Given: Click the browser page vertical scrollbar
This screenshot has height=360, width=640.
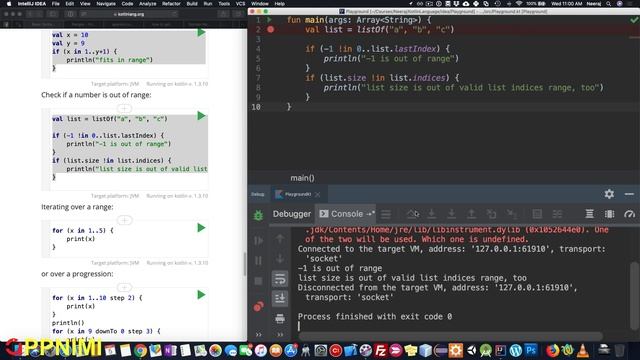Looking at the screenshot, I should tap(244, 264).
